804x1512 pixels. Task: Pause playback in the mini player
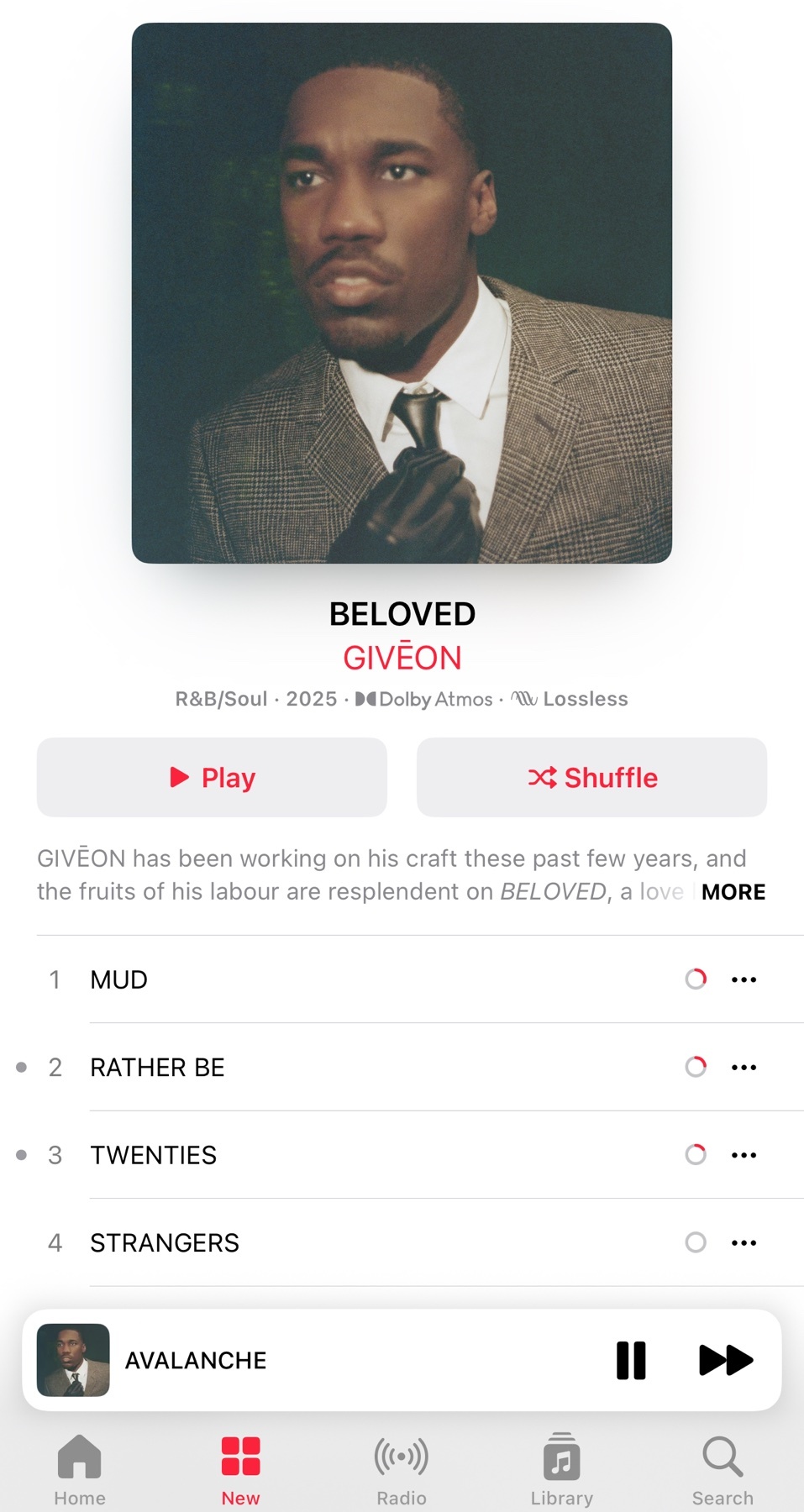tap(631, 1360)
